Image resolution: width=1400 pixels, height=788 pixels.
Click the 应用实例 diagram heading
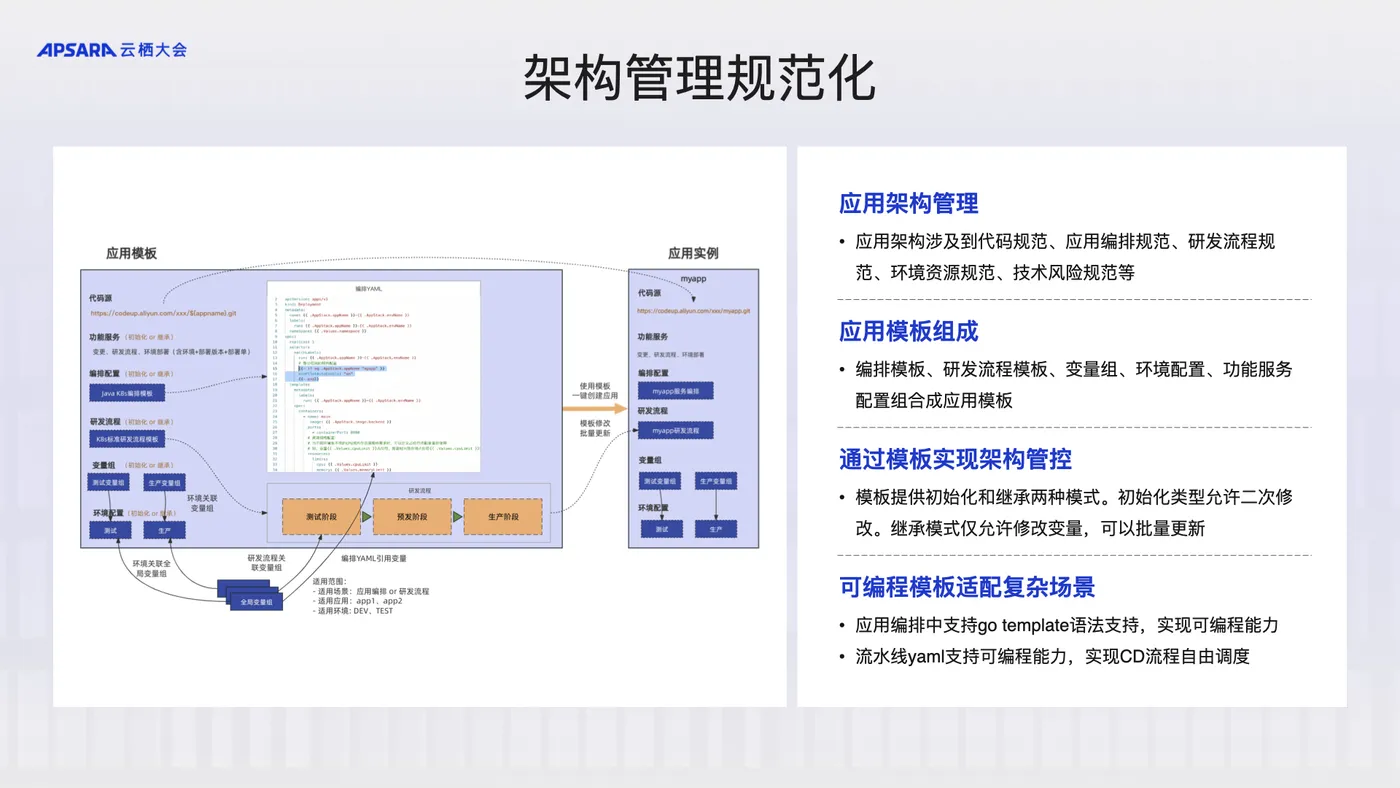(693, 254)
